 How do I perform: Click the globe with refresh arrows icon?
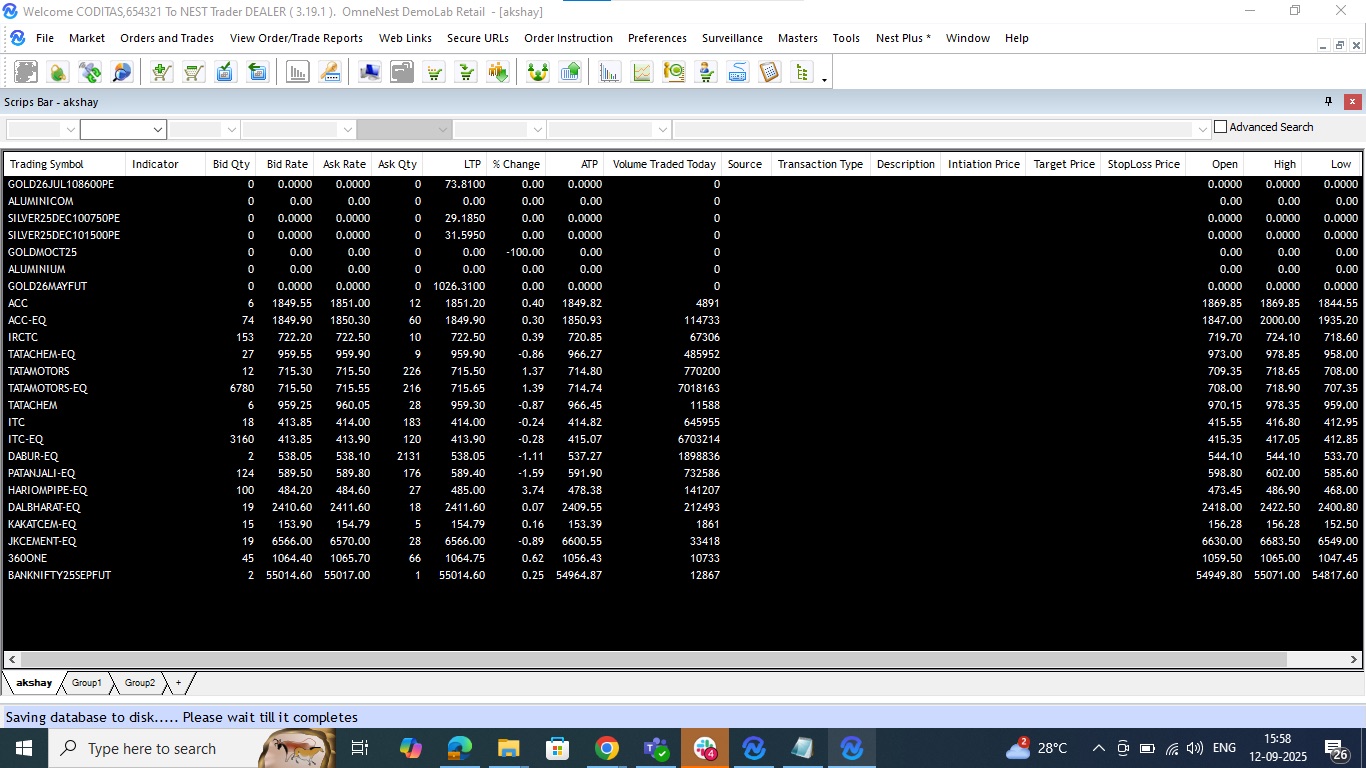pos(90,72)
